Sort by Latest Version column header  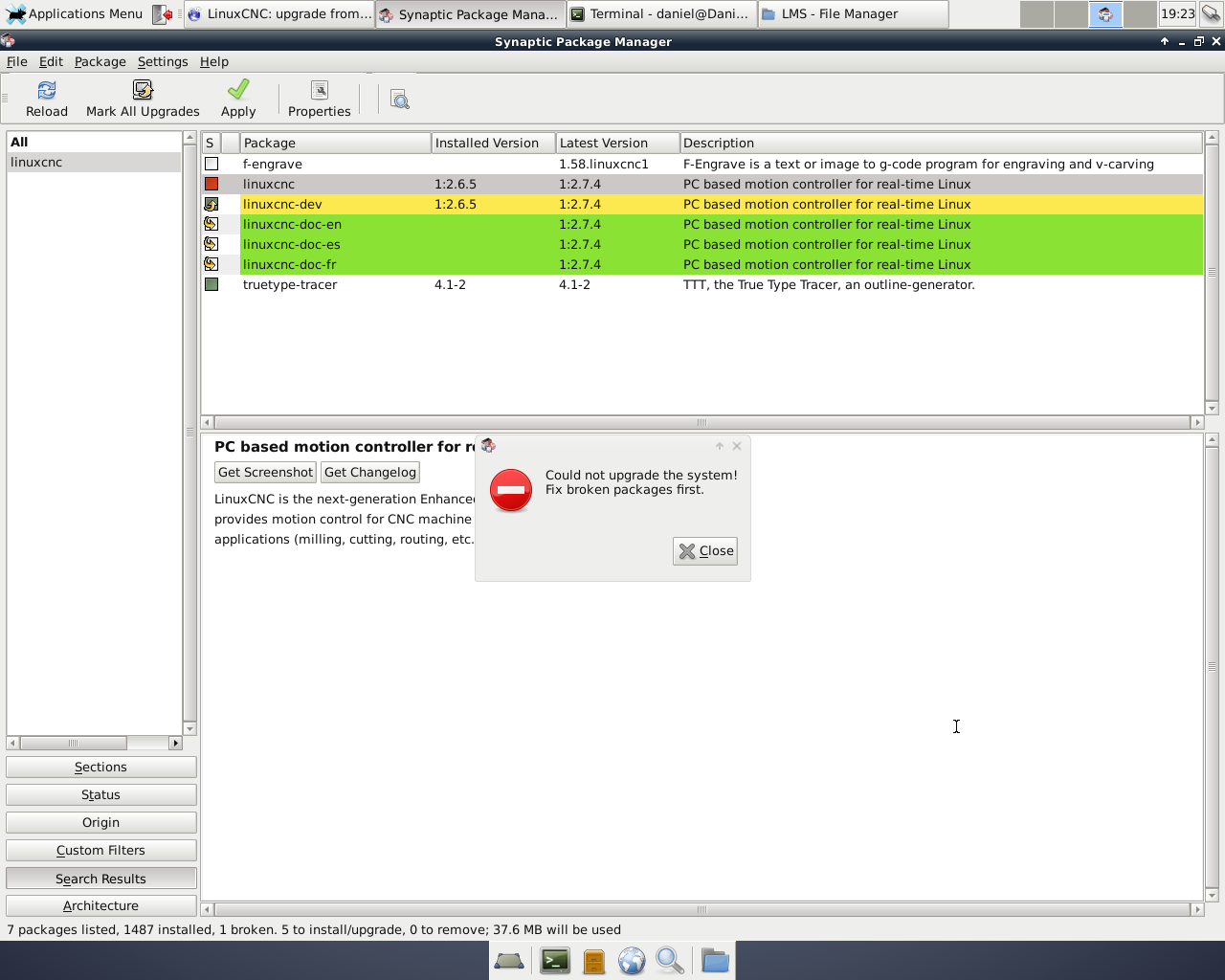point(617,143)
